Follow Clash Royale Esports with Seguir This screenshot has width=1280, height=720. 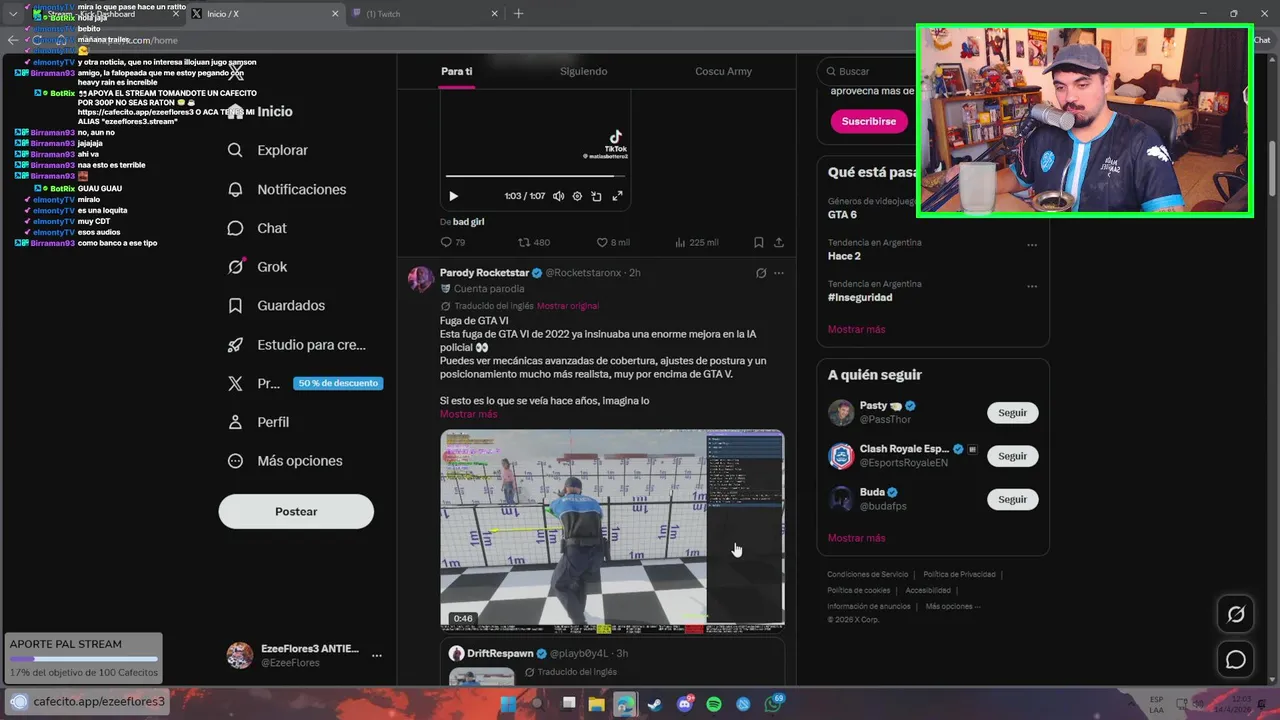pos(1012,456)
